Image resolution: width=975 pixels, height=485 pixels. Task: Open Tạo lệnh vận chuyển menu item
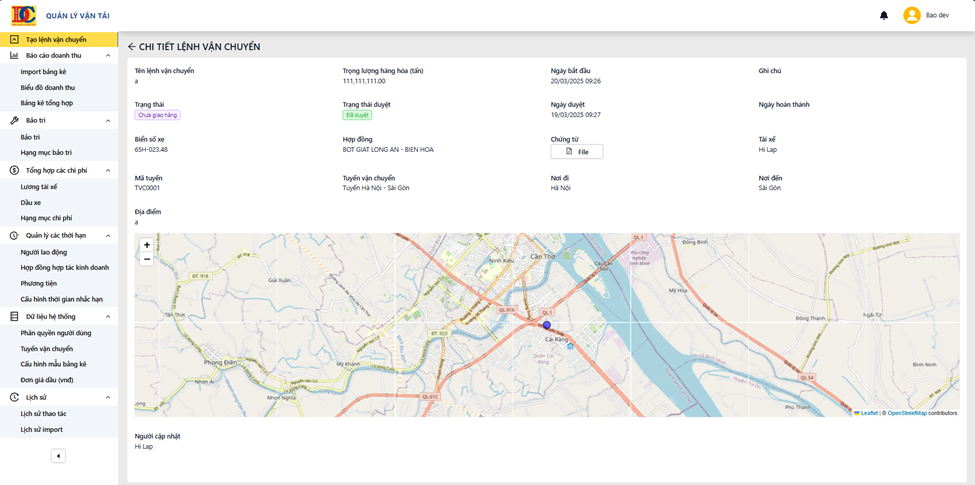point(59,40)
